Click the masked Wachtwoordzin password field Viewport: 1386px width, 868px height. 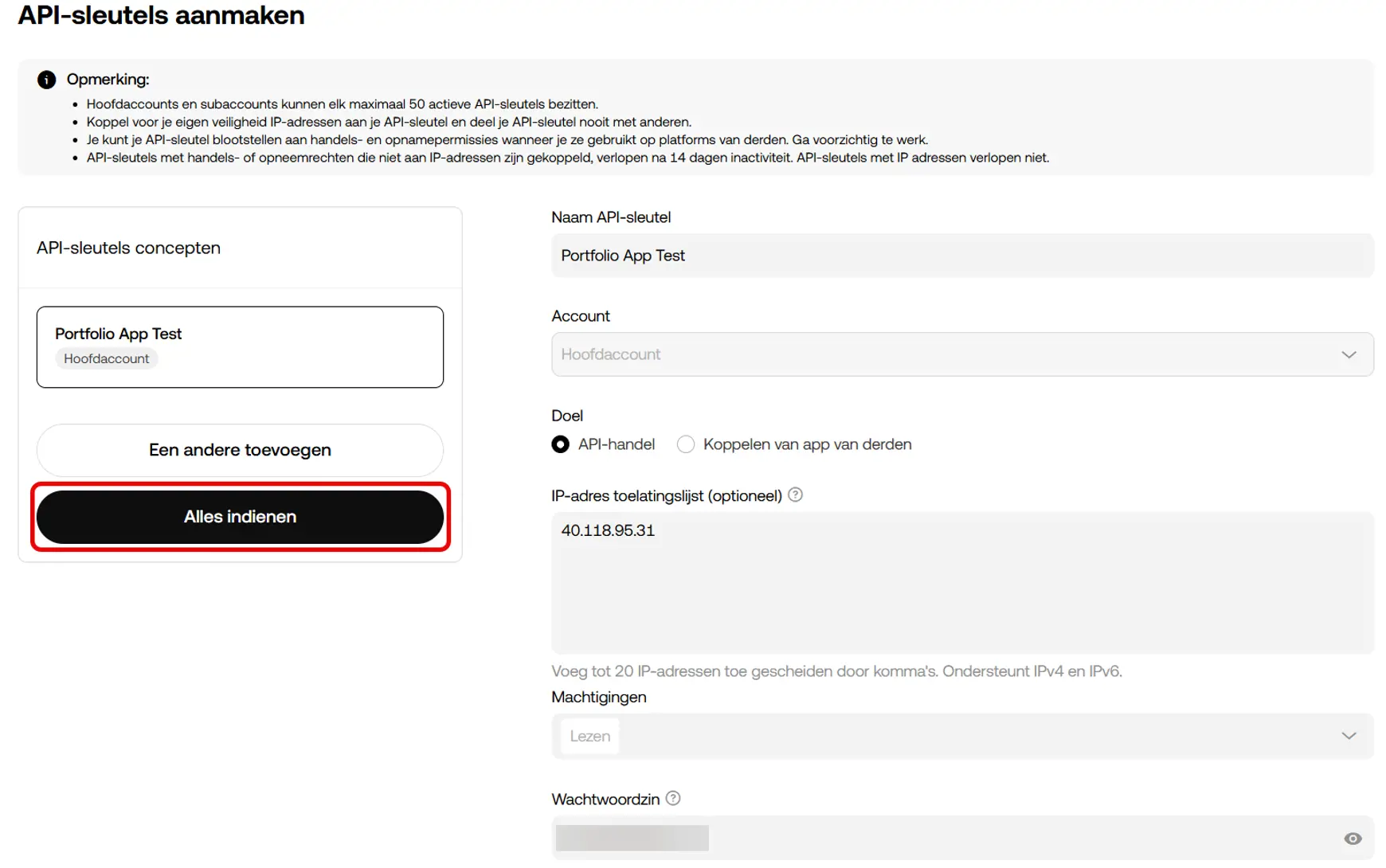[876, 838]
